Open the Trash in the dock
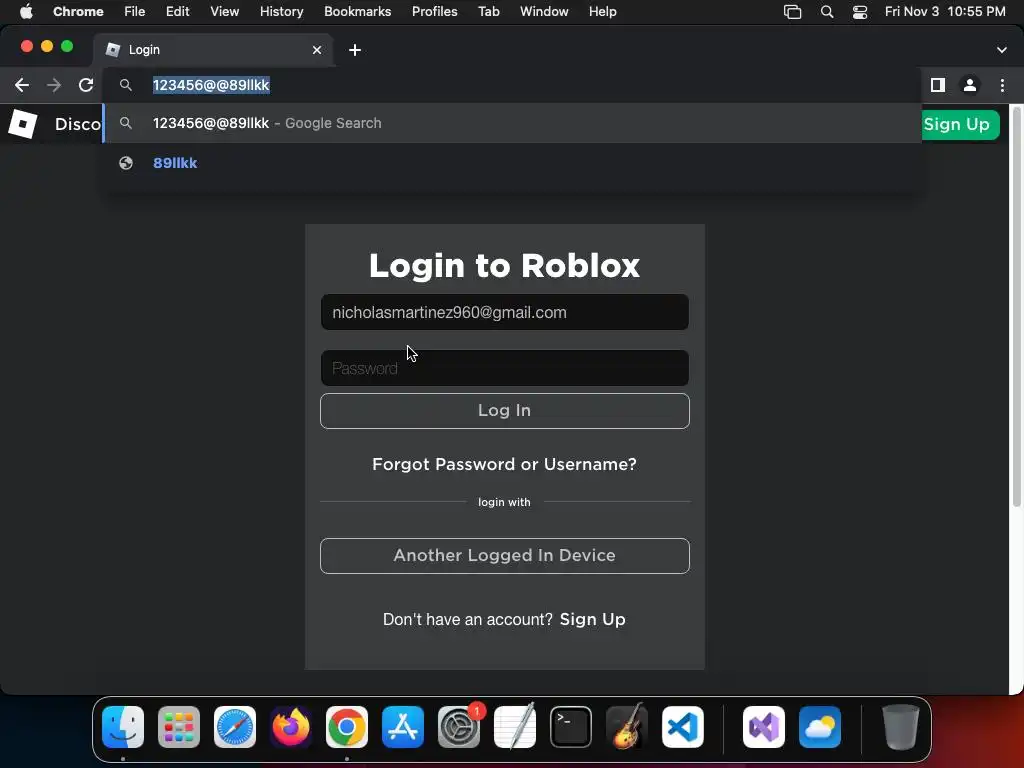Viewport: 1024px width, 768px height. (901, 727)
